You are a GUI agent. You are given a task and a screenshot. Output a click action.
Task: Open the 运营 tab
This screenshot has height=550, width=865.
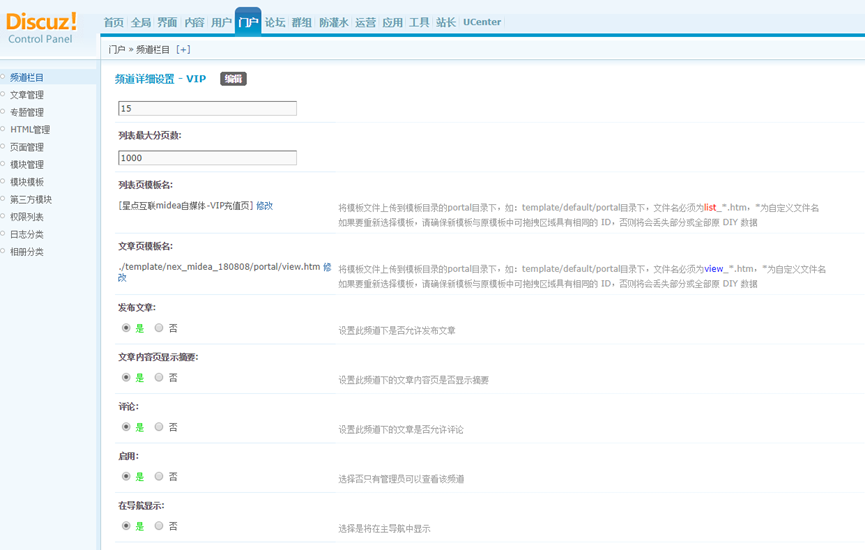point(365,22)
